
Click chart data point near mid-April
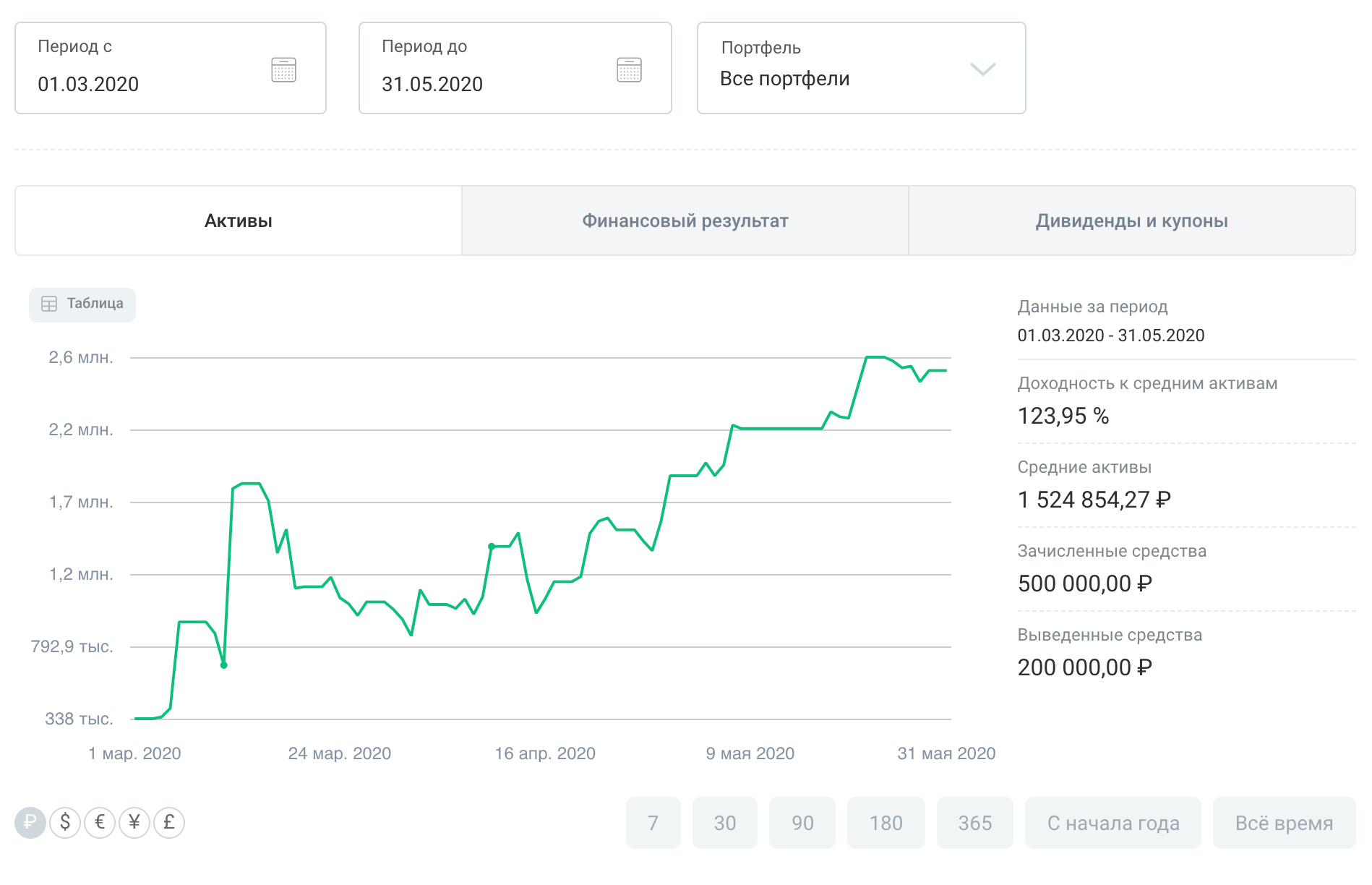click(x=492, y=547)
